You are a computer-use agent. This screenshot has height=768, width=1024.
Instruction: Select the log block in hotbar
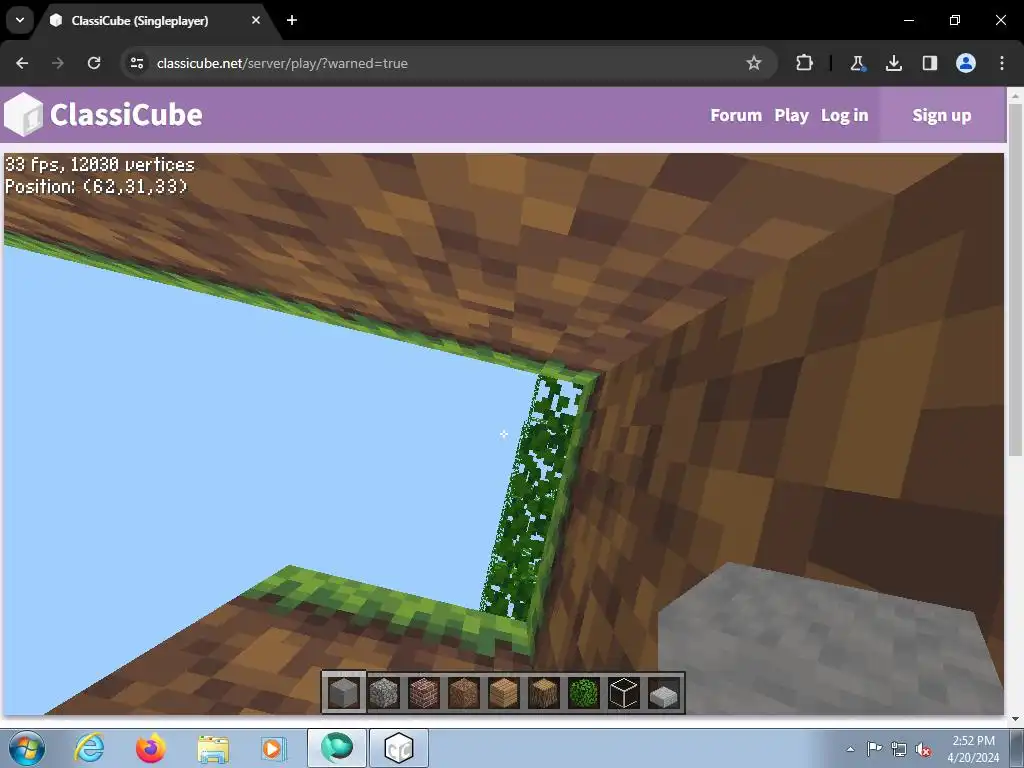pos(543,692)
